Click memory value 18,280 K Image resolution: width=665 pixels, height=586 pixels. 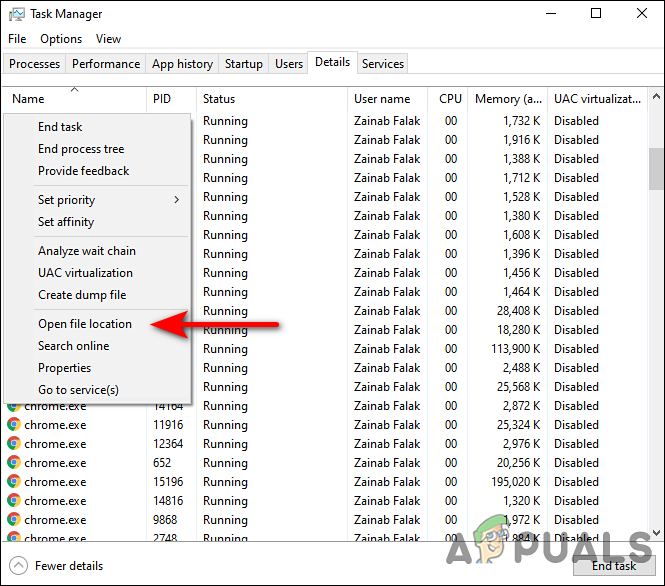pyautogui.click(x=518, y=329)
